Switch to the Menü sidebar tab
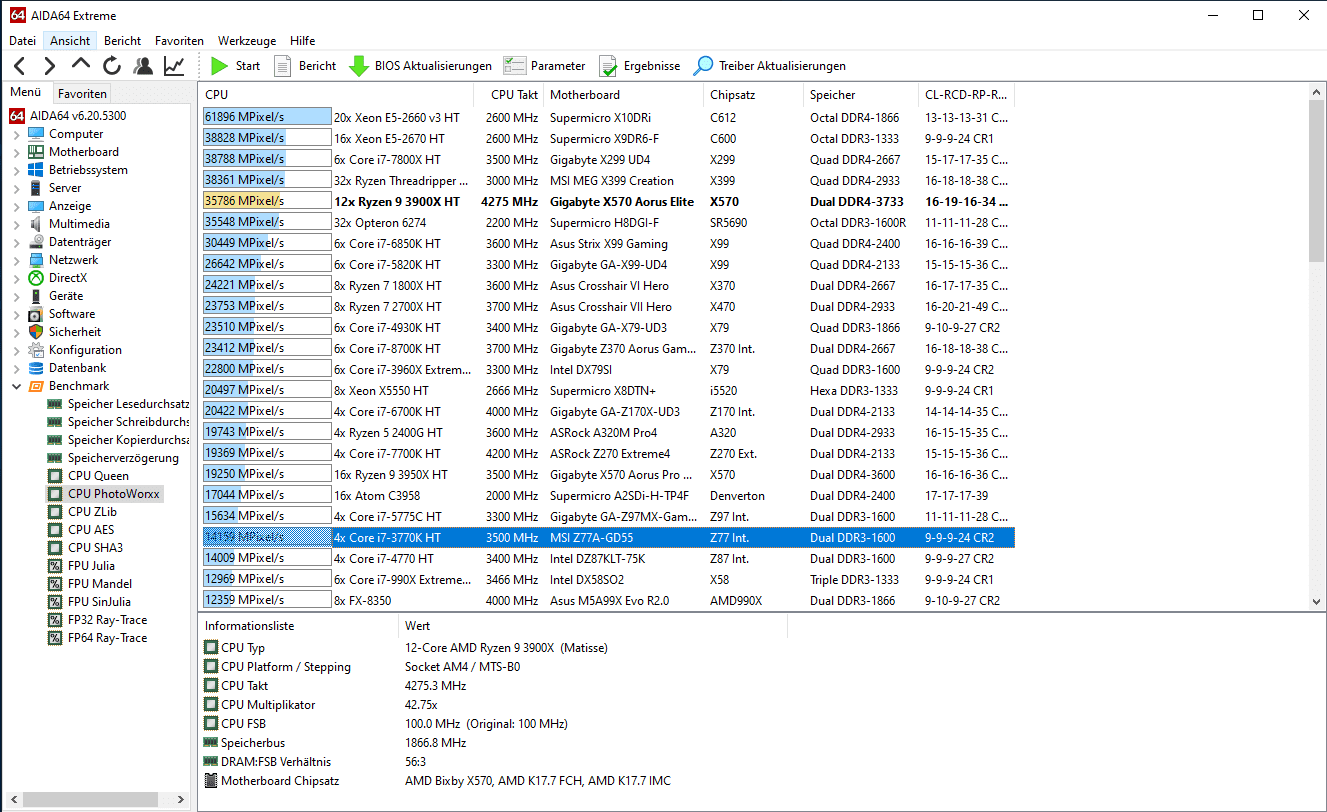This screenshot has height=812, width=1327. pos(26,92)
